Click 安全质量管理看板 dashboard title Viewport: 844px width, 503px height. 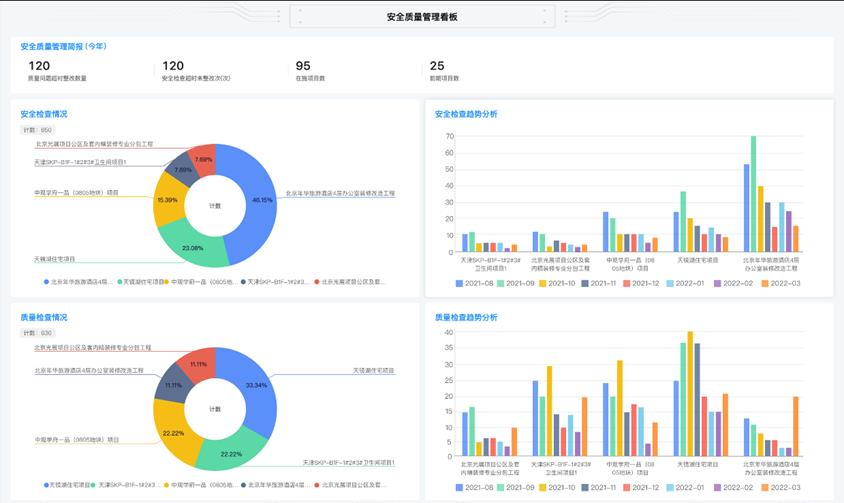[421, 17]
